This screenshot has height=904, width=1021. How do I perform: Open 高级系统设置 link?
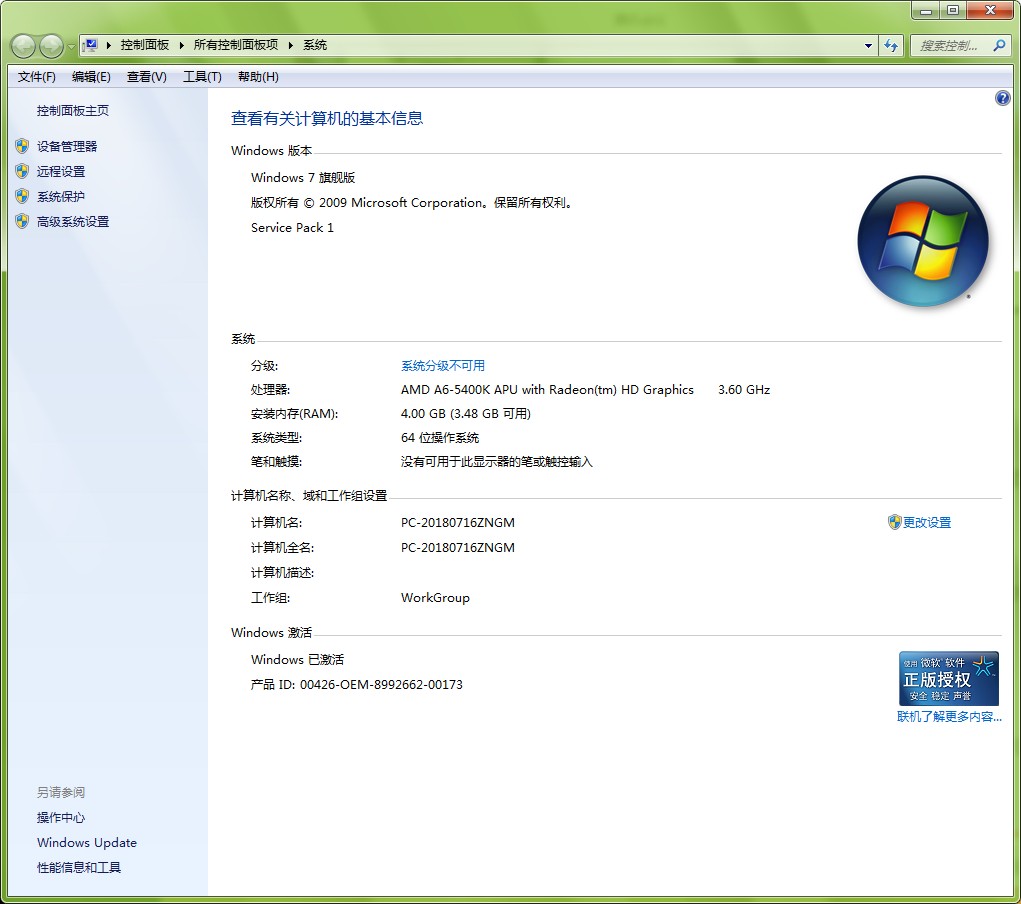click(x=72, y=221)
